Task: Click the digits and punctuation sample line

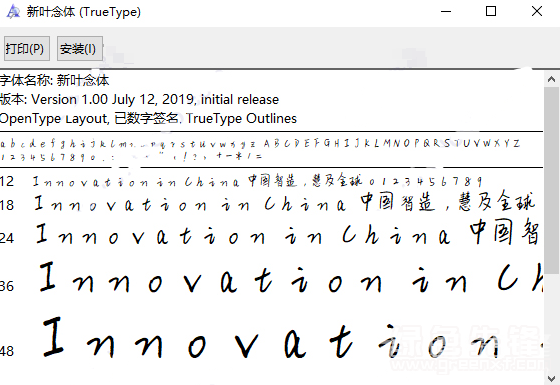Action: click(x=131, y=156)
